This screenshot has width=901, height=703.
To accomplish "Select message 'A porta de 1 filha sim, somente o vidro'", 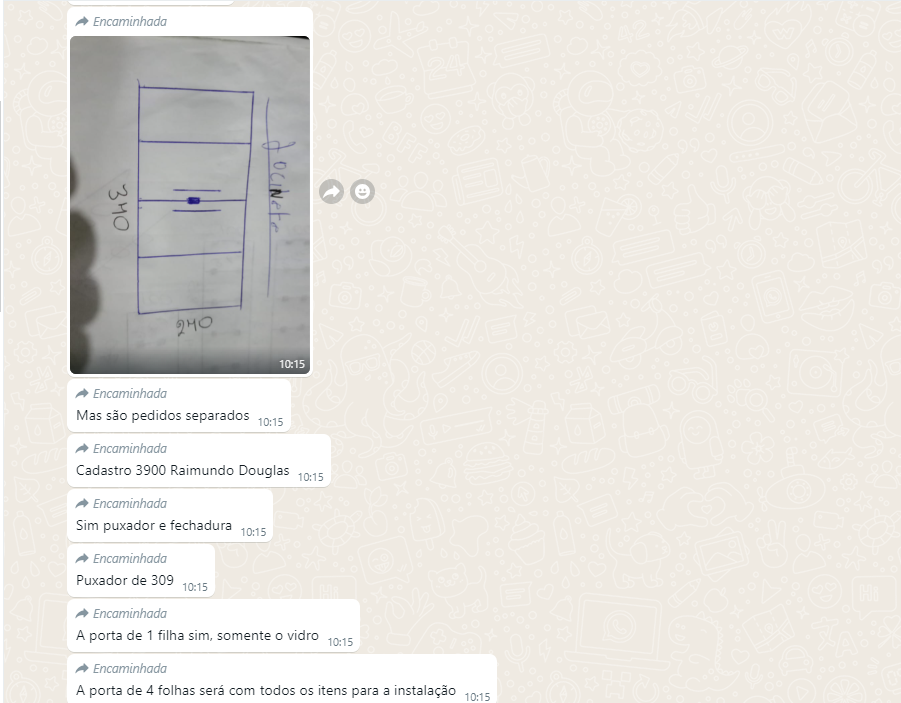I will pos(197,636).
